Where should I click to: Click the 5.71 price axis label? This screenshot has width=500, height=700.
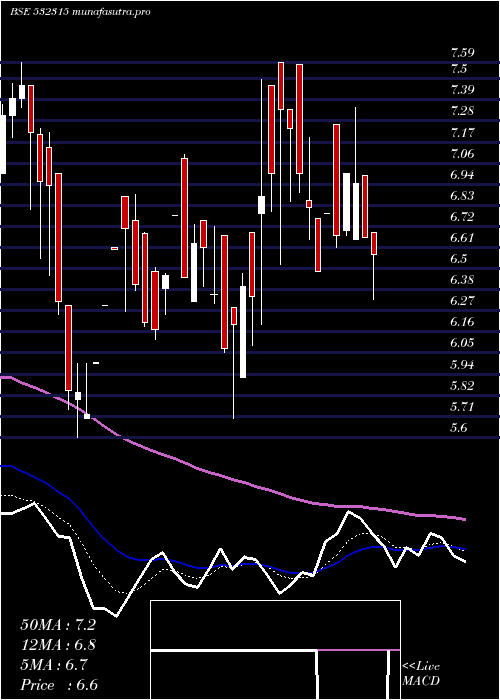[x=462, y=406]
